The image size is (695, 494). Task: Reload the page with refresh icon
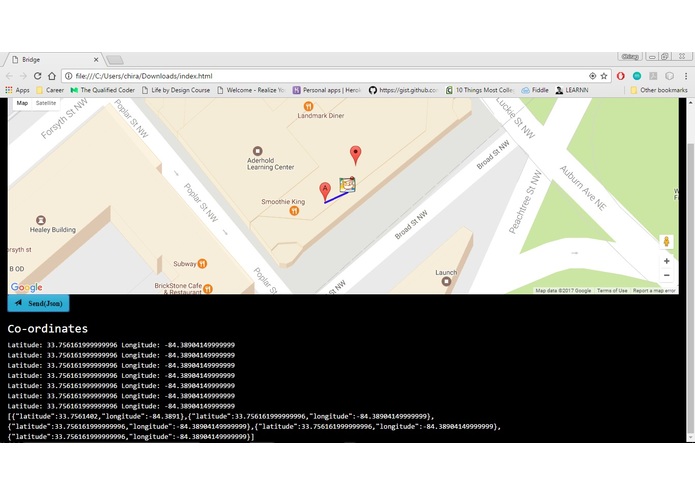[38, 76]
